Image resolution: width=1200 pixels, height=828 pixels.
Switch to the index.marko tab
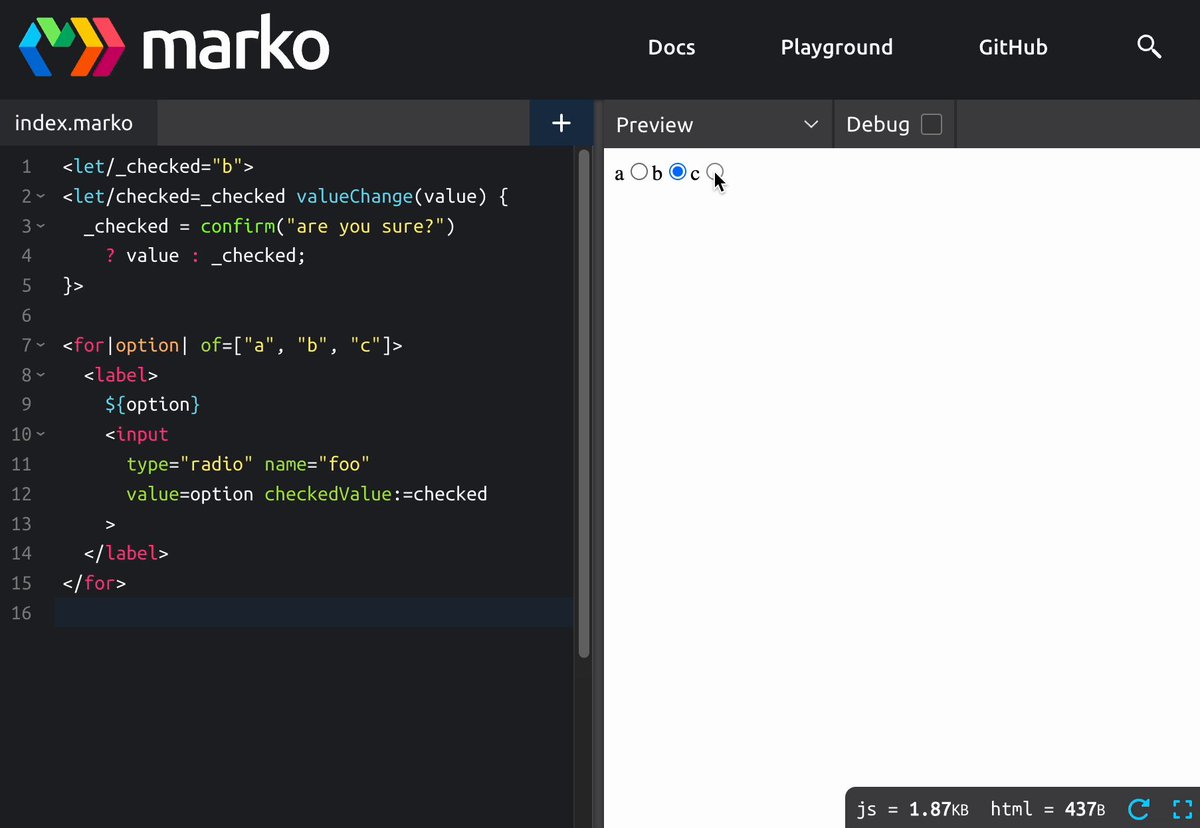pyautogui.click(x=74, y=124)
